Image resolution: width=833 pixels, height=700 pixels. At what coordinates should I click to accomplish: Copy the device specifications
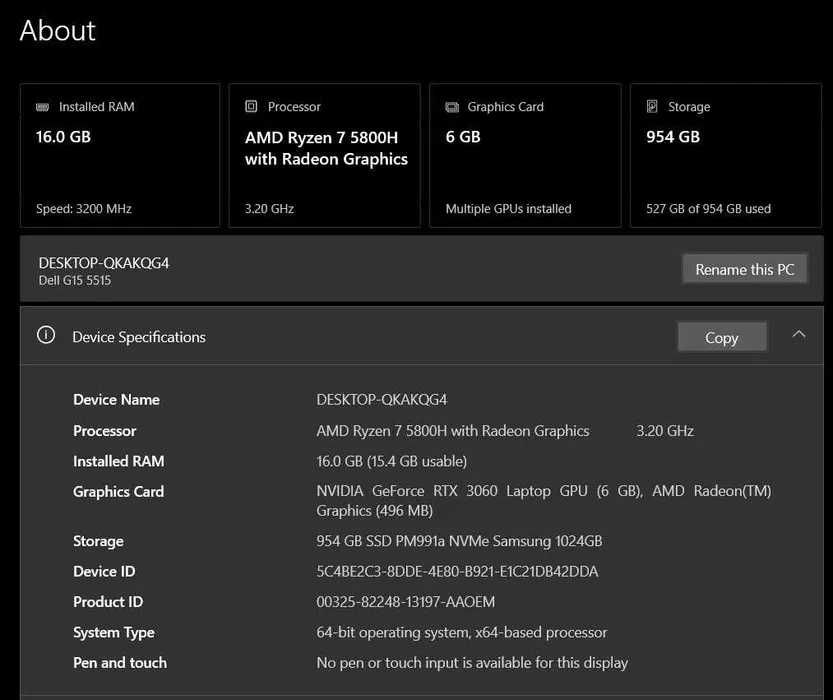coord(722,337)
